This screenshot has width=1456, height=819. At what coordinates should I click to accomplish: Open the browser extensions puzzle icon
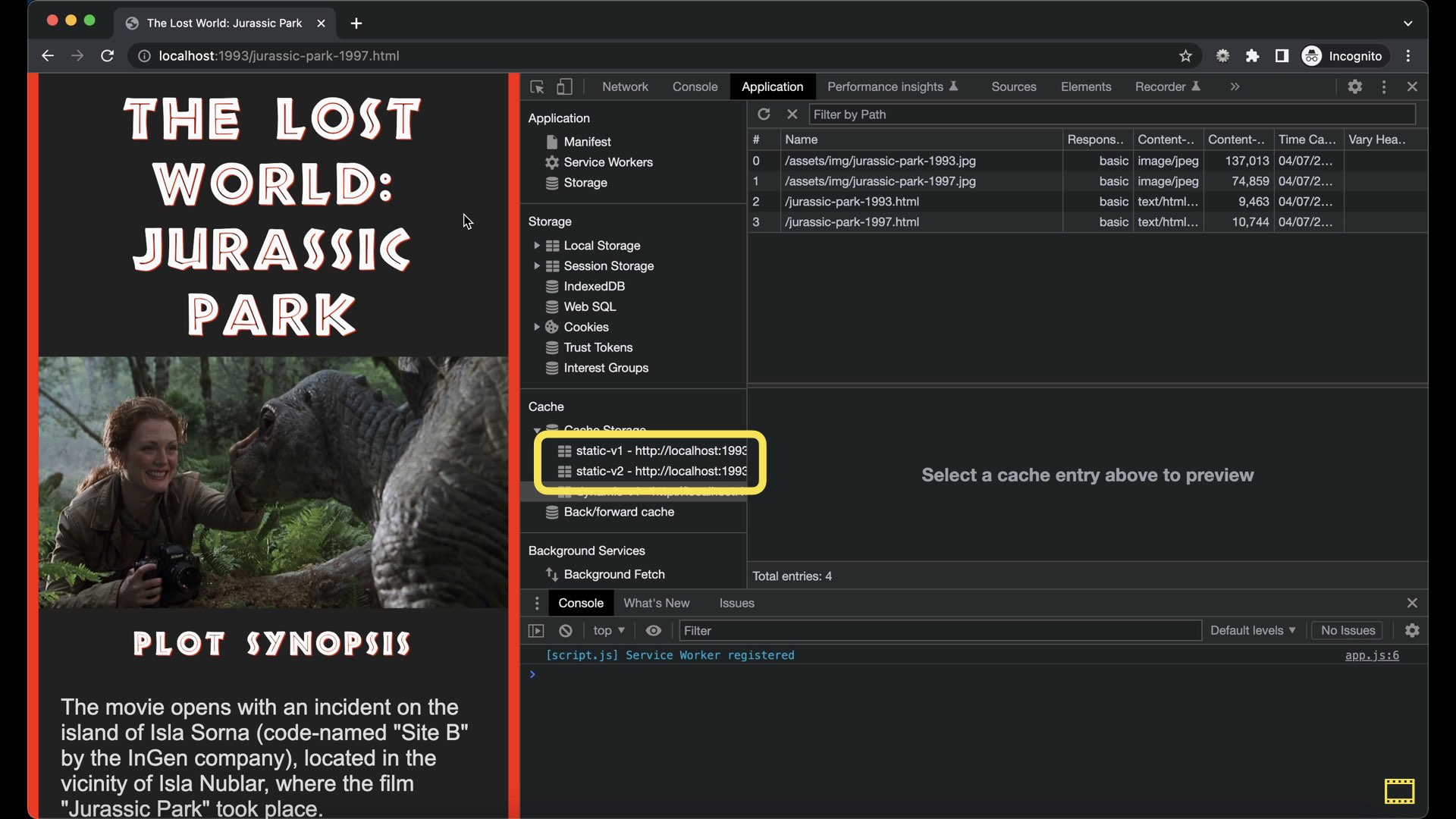pyautogui.click(x=1252, y=56)
